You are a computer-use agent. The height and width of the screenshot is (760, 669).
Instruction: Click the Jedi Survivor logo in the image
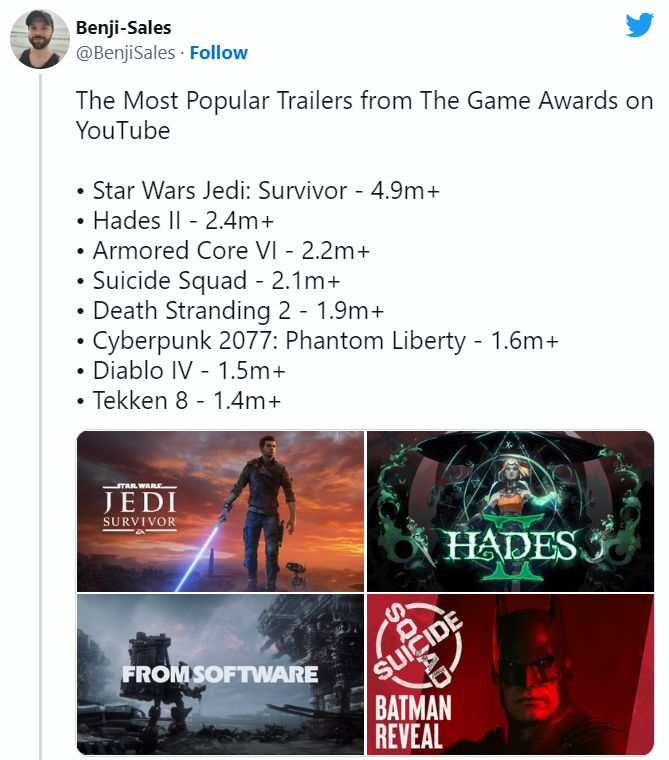[x=140, y=507]
